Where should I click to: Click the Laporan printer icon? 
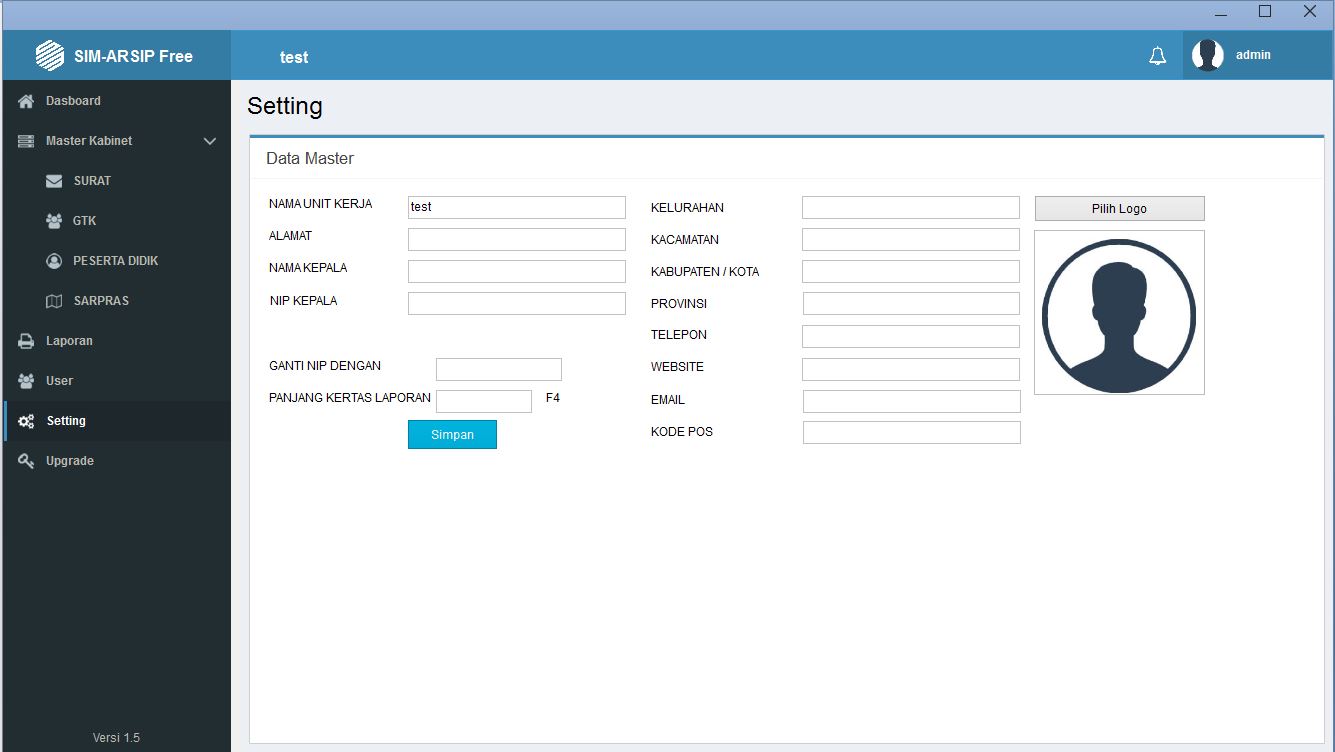pos(26,341)
